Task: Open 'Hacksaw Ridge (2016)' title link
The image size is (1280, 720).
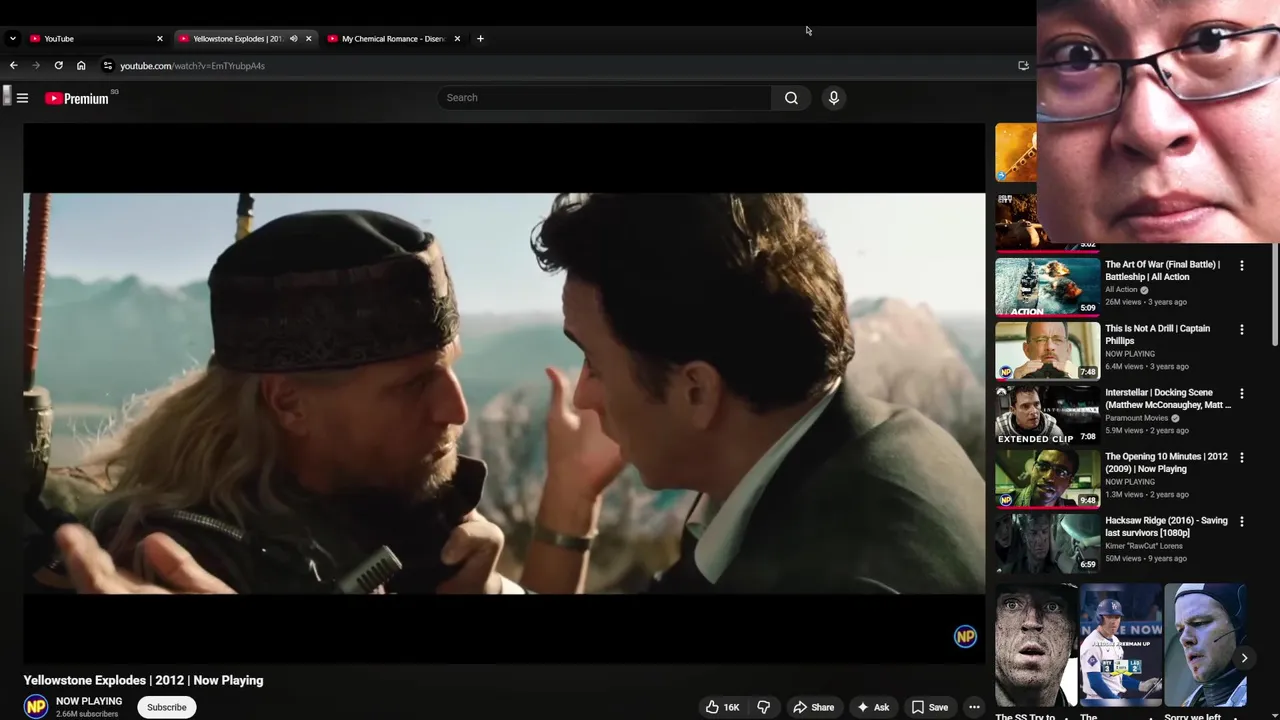Action: coord(1166,527)
